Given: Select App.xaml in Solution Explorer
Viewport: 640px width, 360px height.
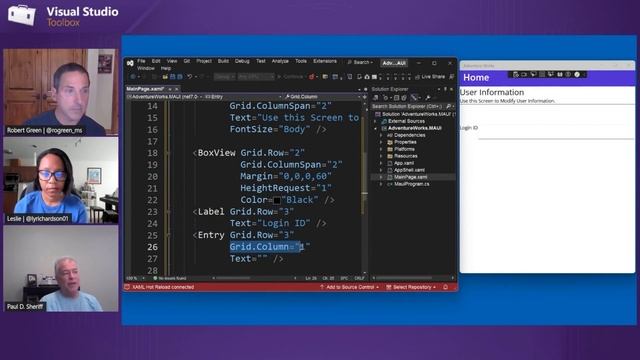Looking at the screenshot, I should [404, 163].
